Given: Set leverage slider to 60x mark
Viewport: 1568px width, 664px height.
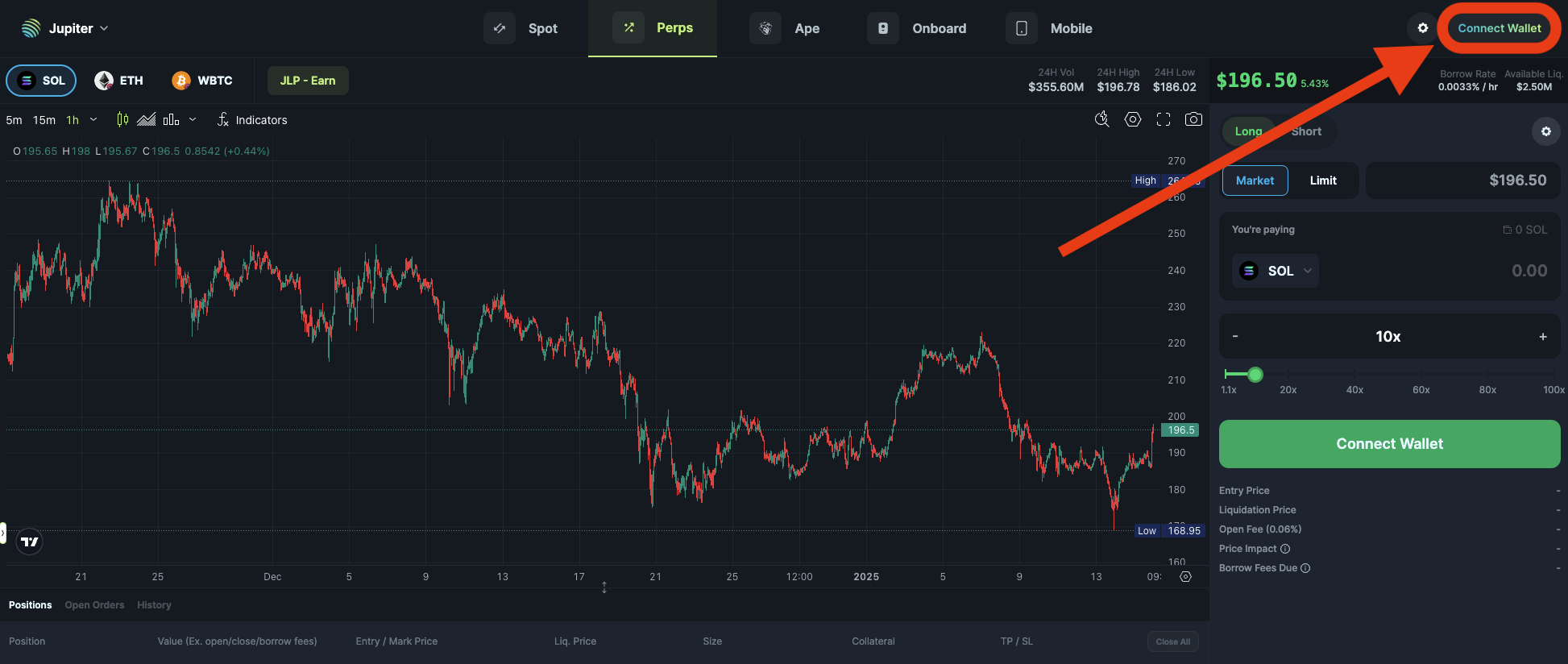Looking at the screenshot, I should pyautogui.click(x=1421, y=389).
